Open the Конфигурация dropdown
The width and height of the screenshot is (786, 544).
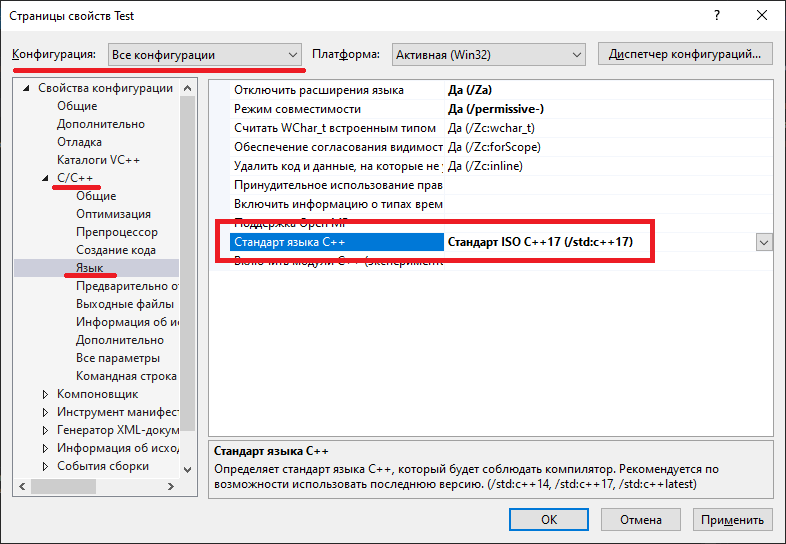205,55
